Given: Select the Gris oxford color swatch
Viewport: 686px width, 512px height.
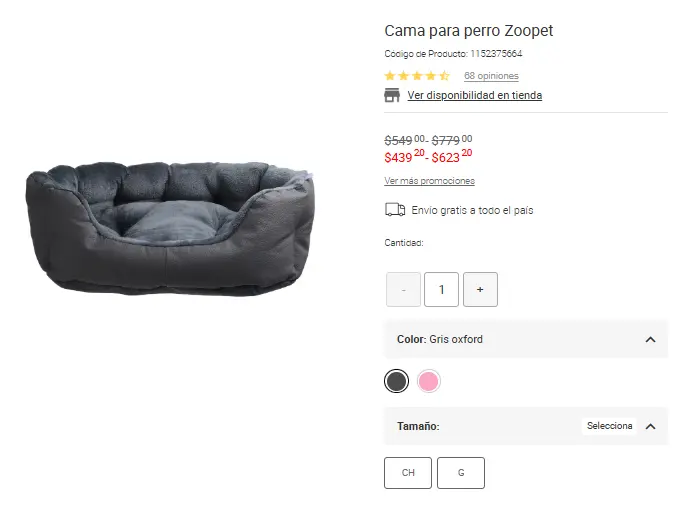Looking at the screenshot, I should [397, 381].
